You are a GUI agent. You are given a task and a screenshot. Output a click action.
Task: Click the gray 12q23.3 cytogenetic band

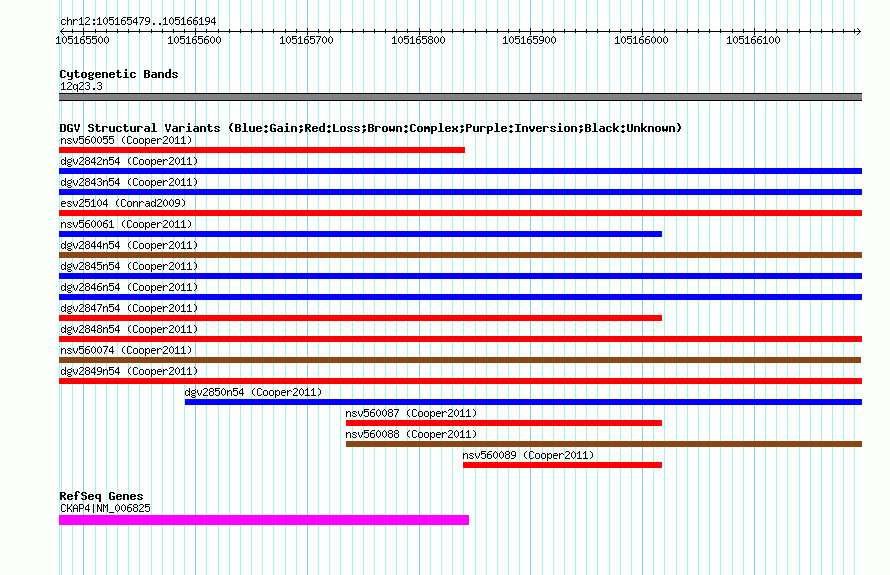[460, 97]
